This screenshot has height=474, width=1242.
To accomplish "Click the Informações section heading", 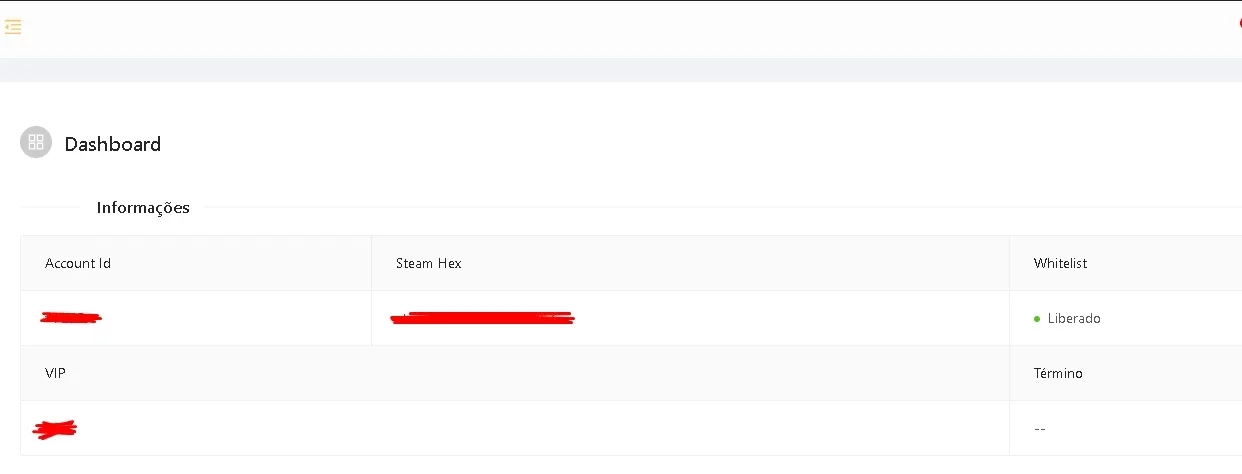I will pyautogui.click(x=143, y=208).
